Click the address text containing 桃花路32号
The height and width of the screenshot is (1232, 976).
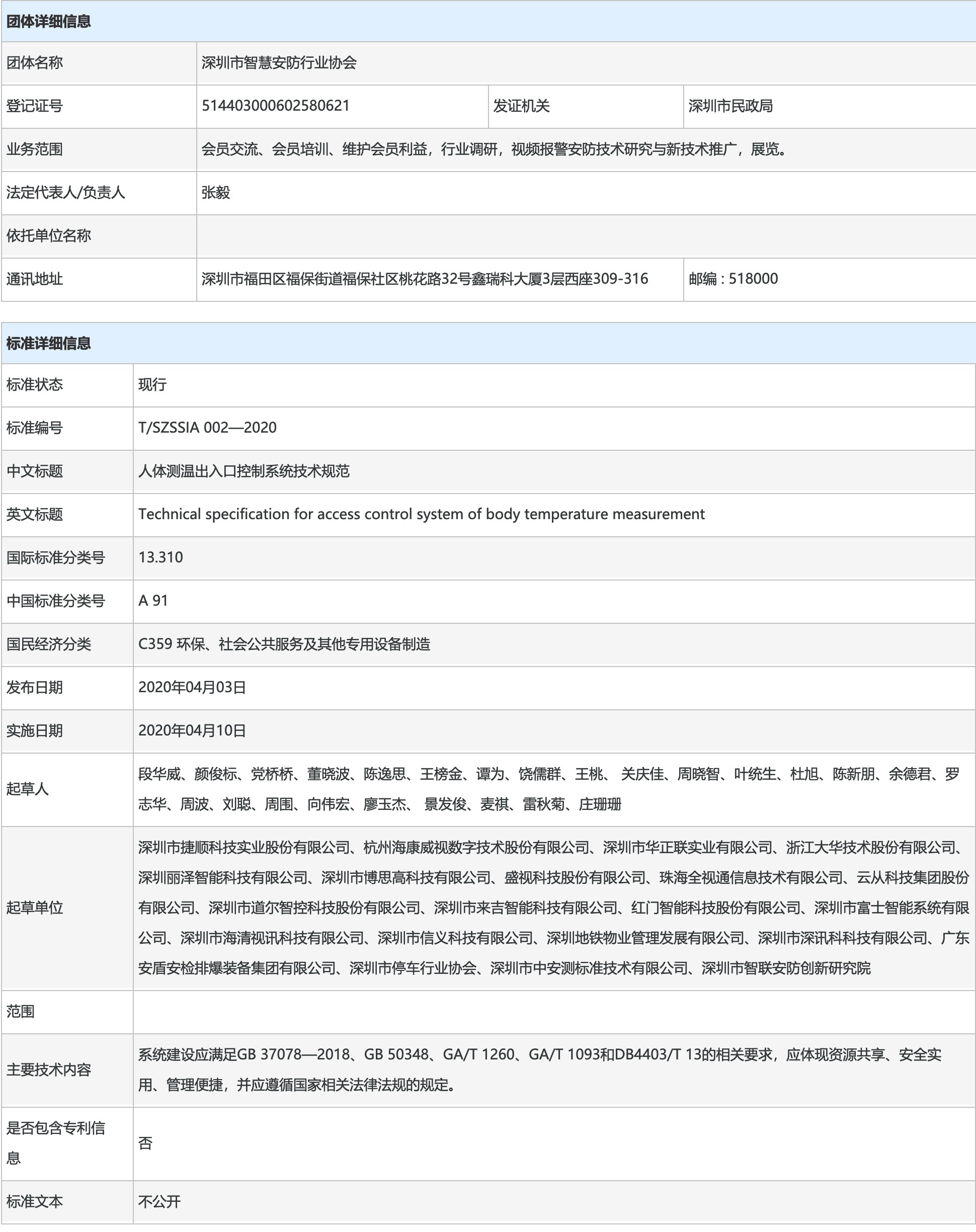coord(425,279)
